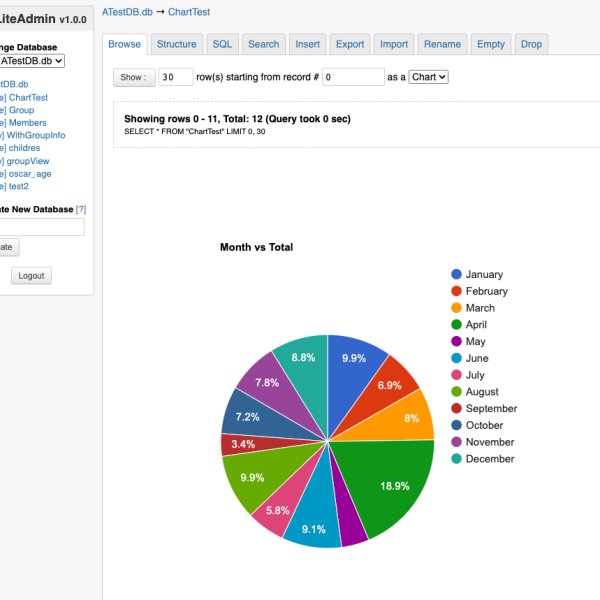Focus the starting record number field

pos(353,77)
